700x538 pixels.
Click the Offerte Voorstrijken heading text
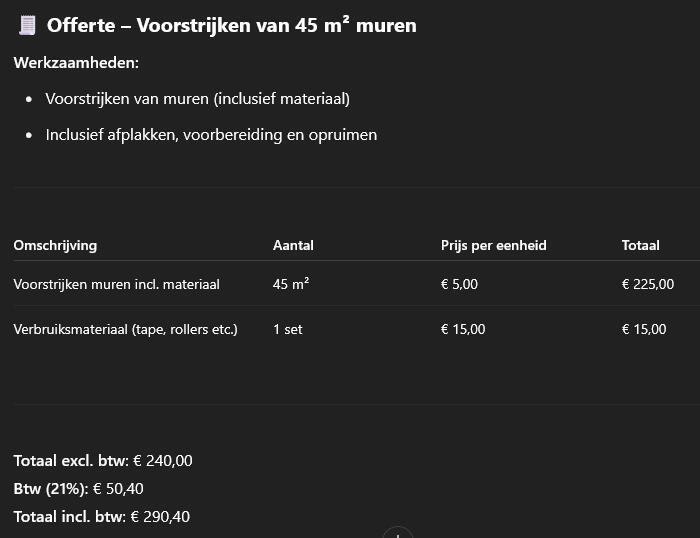231,25
